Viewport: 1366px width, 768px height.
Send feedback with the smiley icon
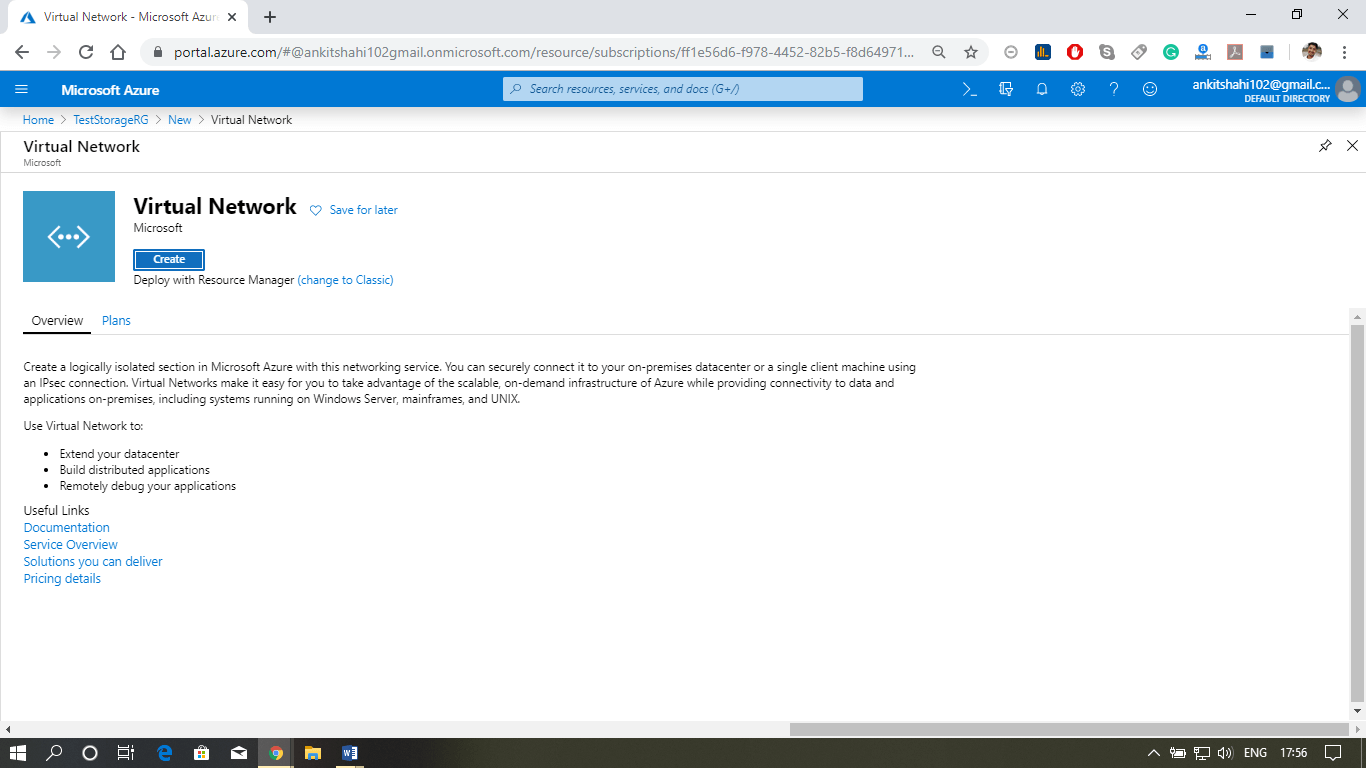[x=1150, y=89]
